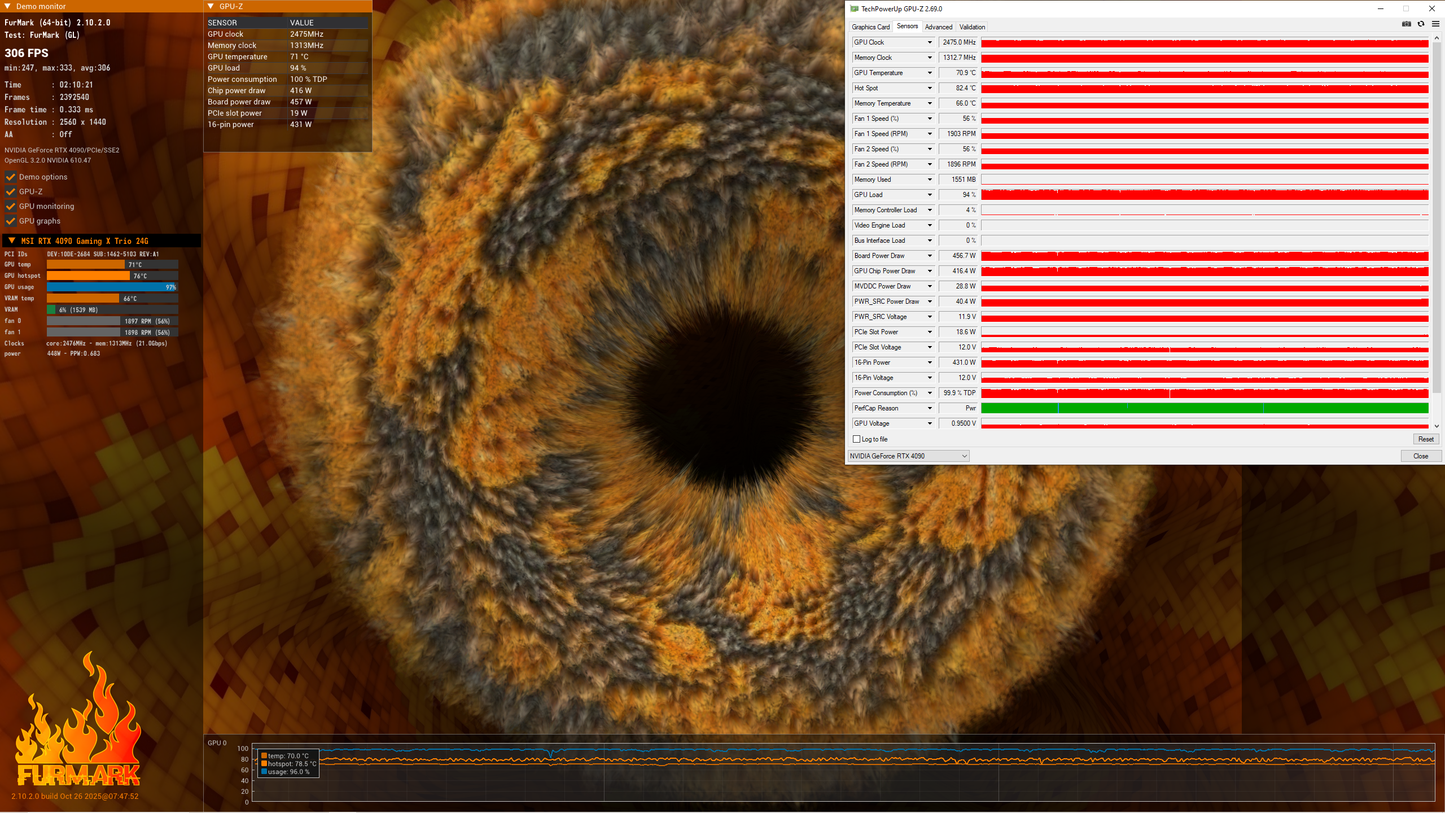Open the 16-Pin Voltage dropdown
1445x813 pixels.
tap(930, 378)
